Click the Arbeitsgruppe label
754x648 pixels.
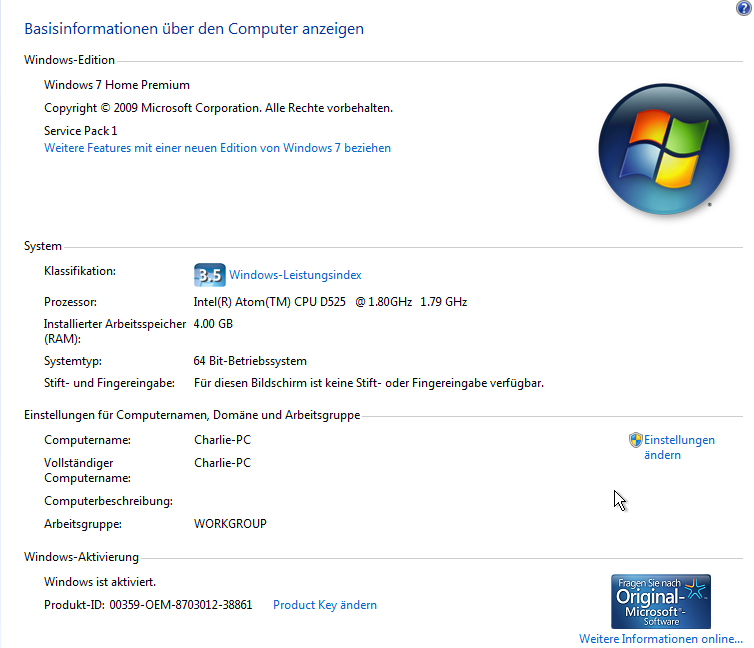(x=83, y=524)
